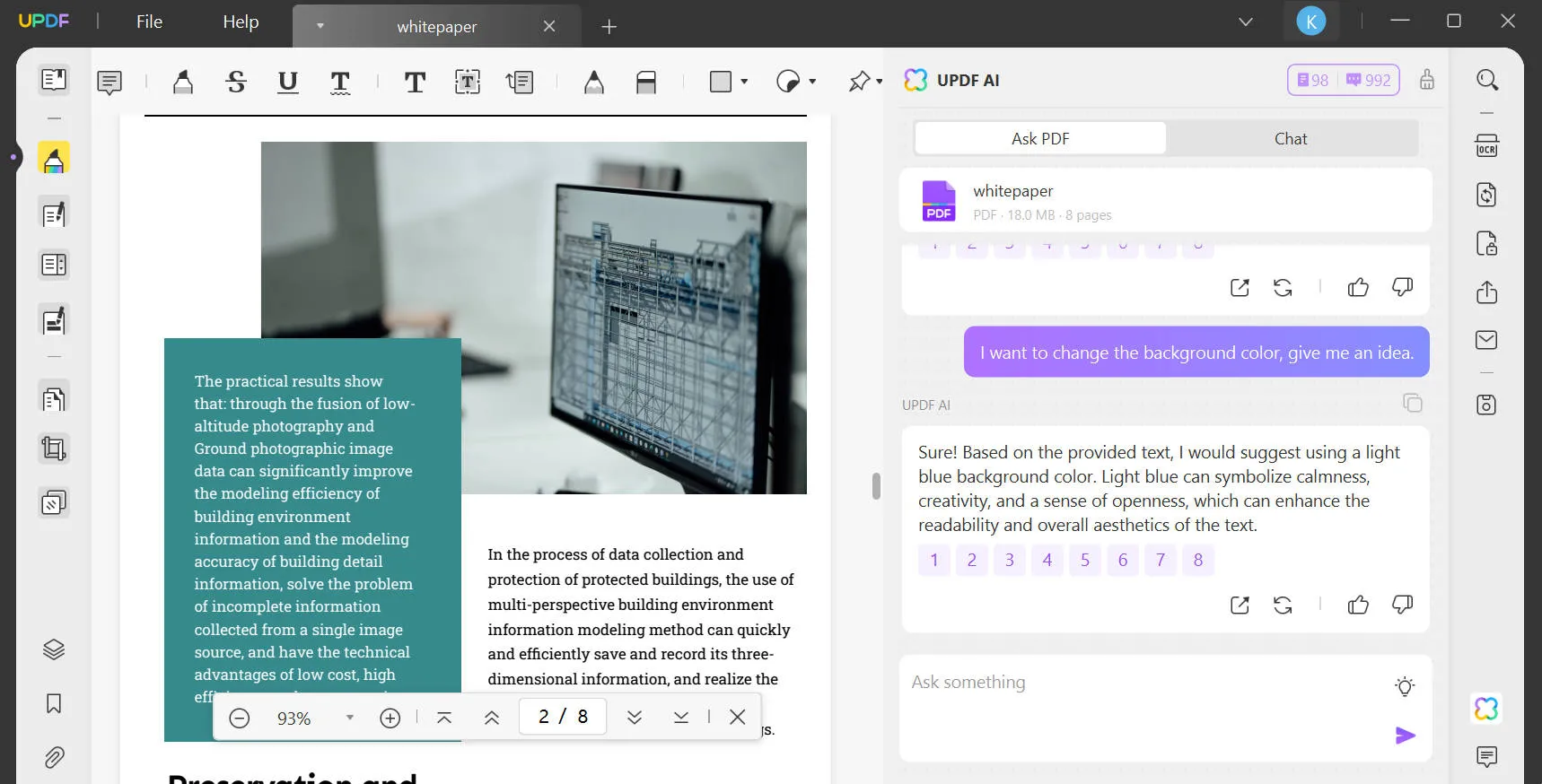
Task: Switch to the whitepaper document tab
Action: pyautogui.click(x=437, y=26)
